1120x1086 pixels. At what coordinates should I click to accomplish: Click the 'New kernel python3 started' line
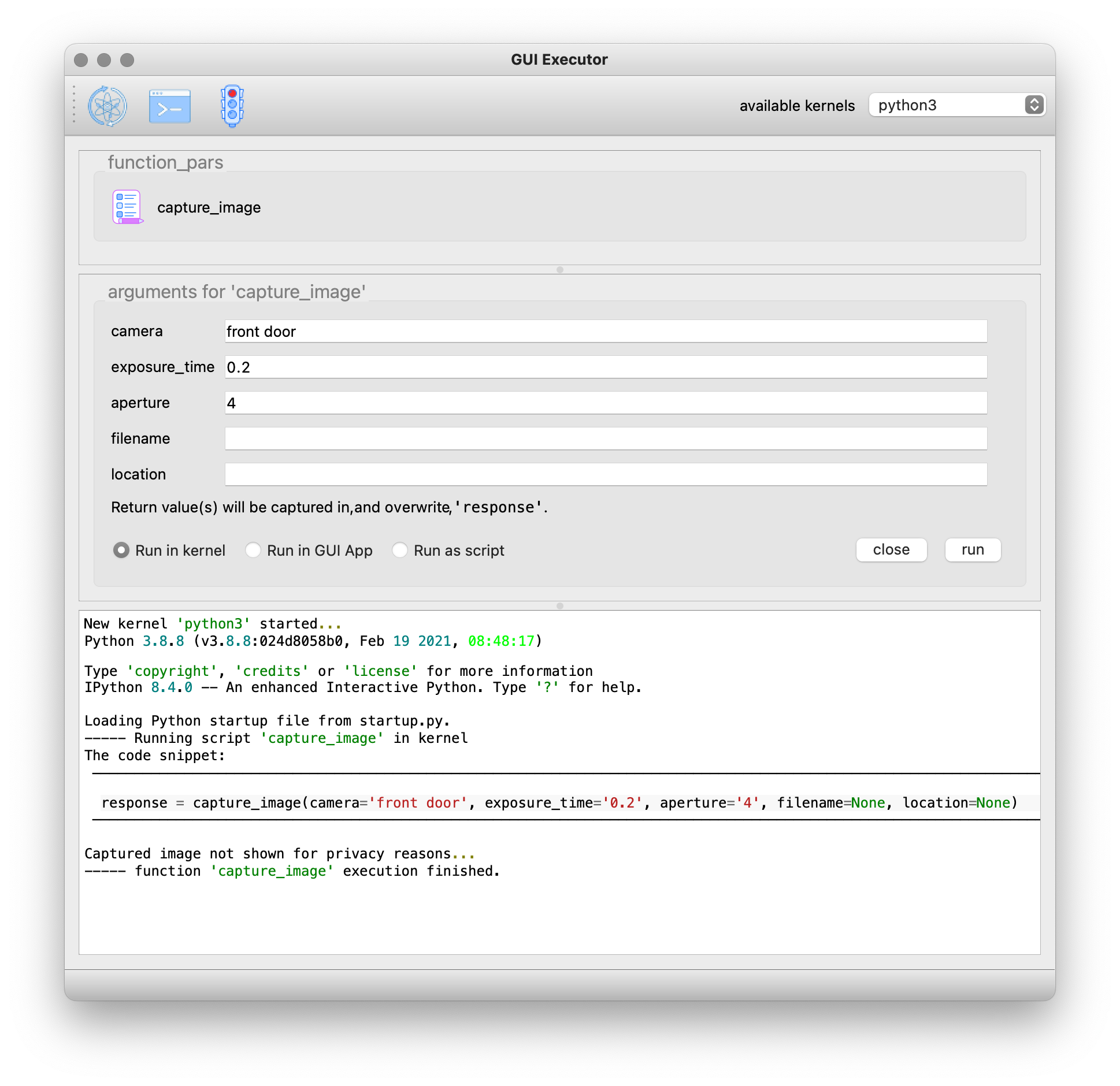tap(213, 624)
